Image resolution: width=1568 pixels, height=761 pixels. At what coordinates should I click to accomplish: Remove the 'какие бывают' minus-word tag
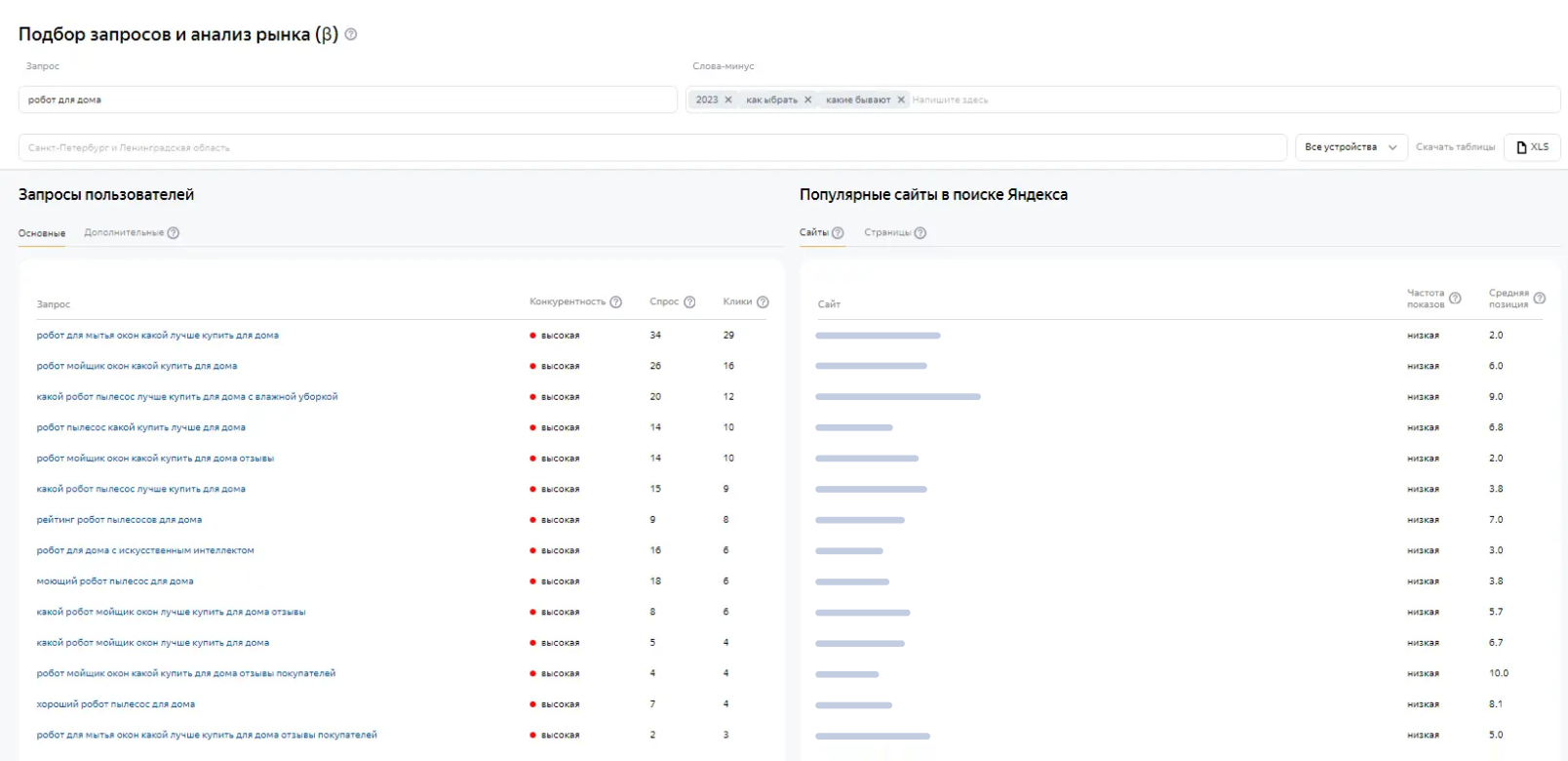pos(901,100)
